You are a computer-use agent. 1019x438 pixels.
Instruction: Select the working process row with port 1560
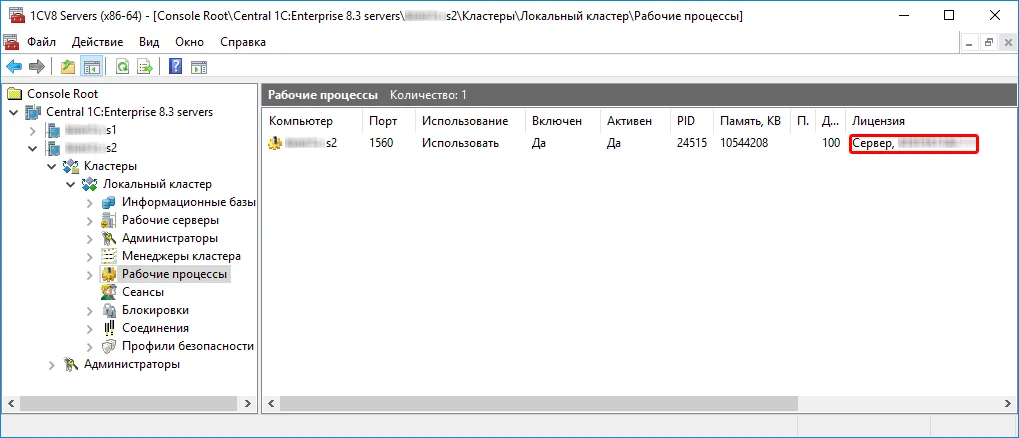[x=639, y=143]
